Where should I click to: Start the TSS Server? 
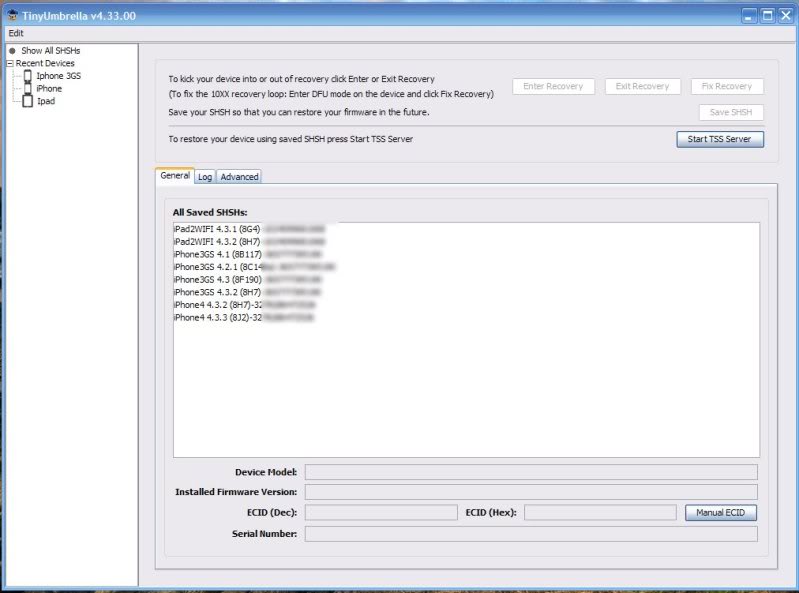click(x=720, y=139)
